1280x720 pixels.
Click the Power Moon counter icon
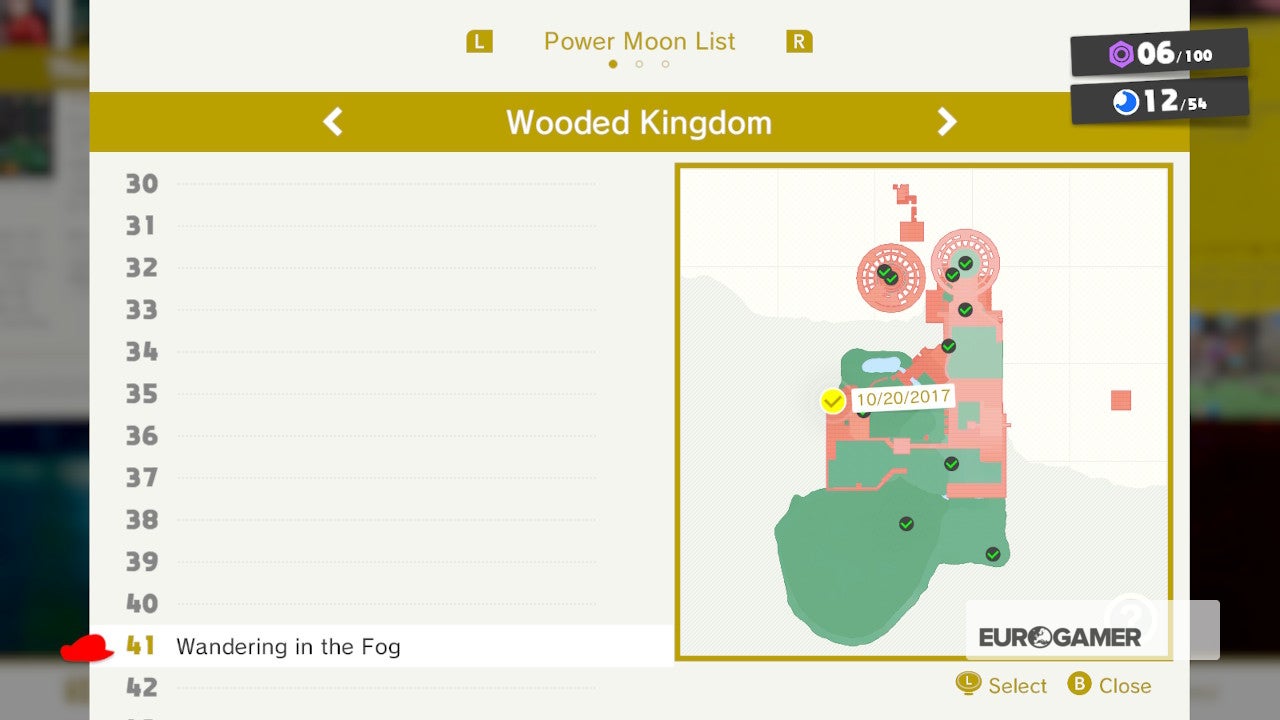coord(1126,102)
